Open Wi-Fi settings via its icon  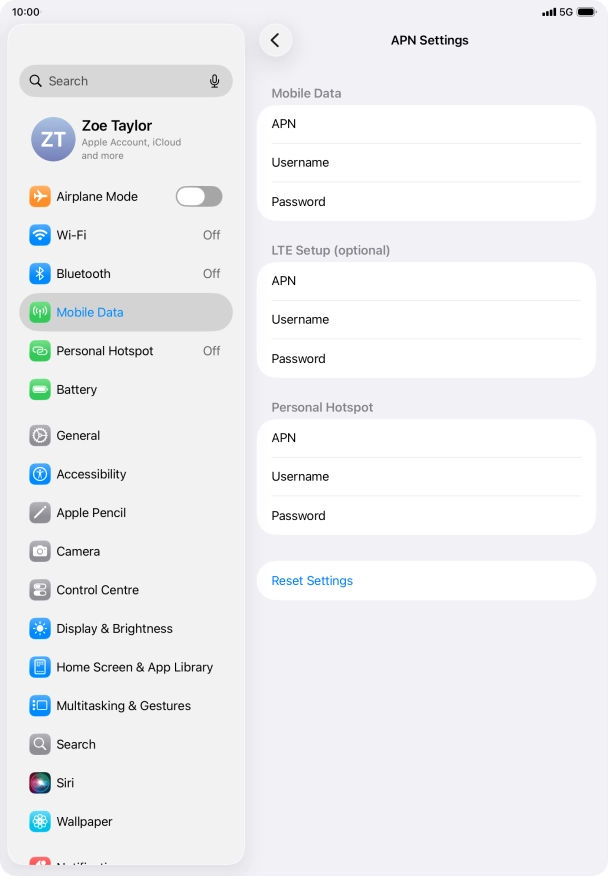[40, 235]
